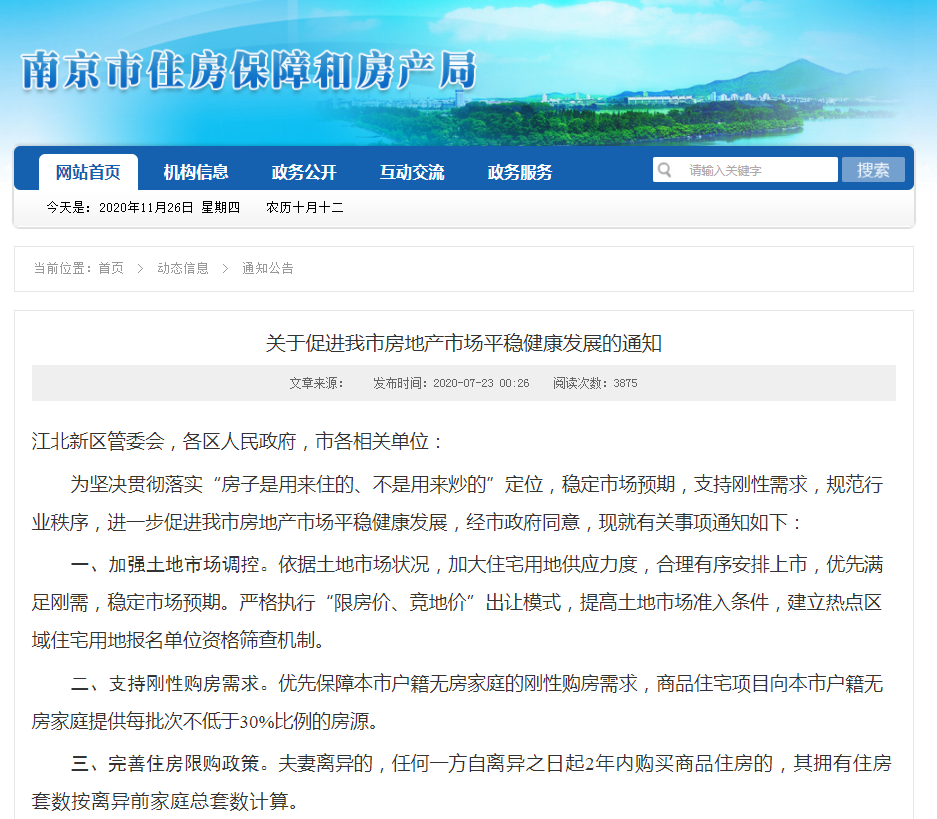This screenshot has width=937, height=819.
Task: Select 互动交流 in the navigation bar
Action: pos(412,172)
